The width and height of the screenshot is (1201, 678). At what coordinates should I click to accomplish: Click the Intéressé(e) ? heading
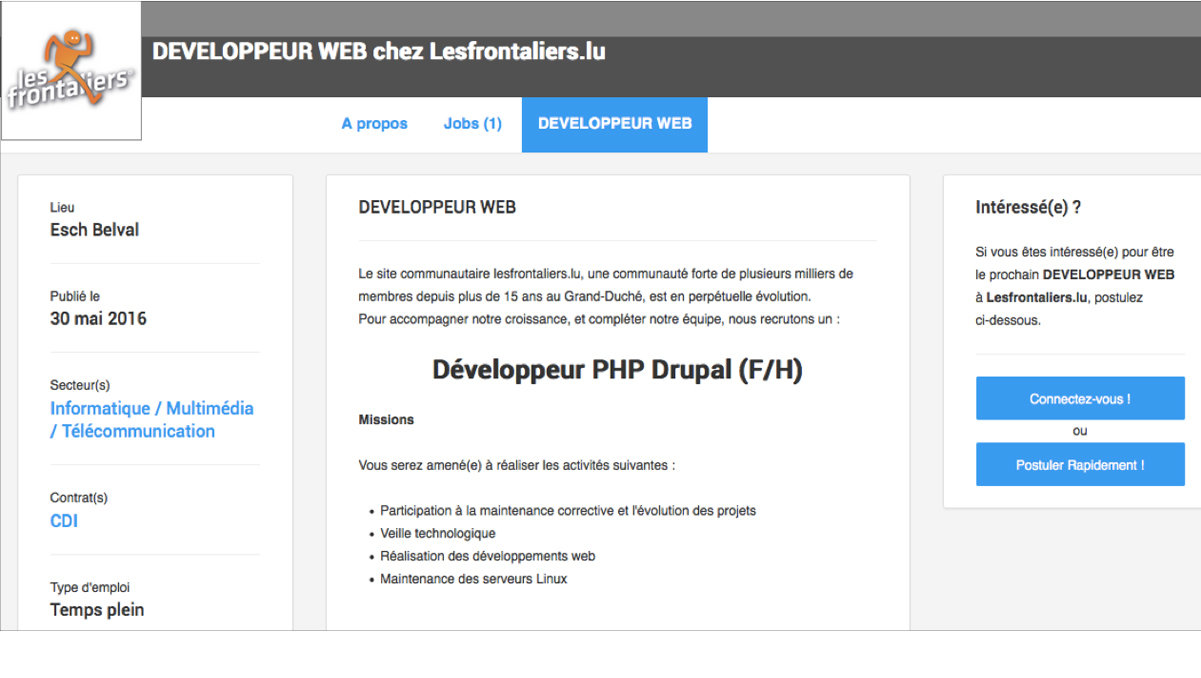(1028, 208)
